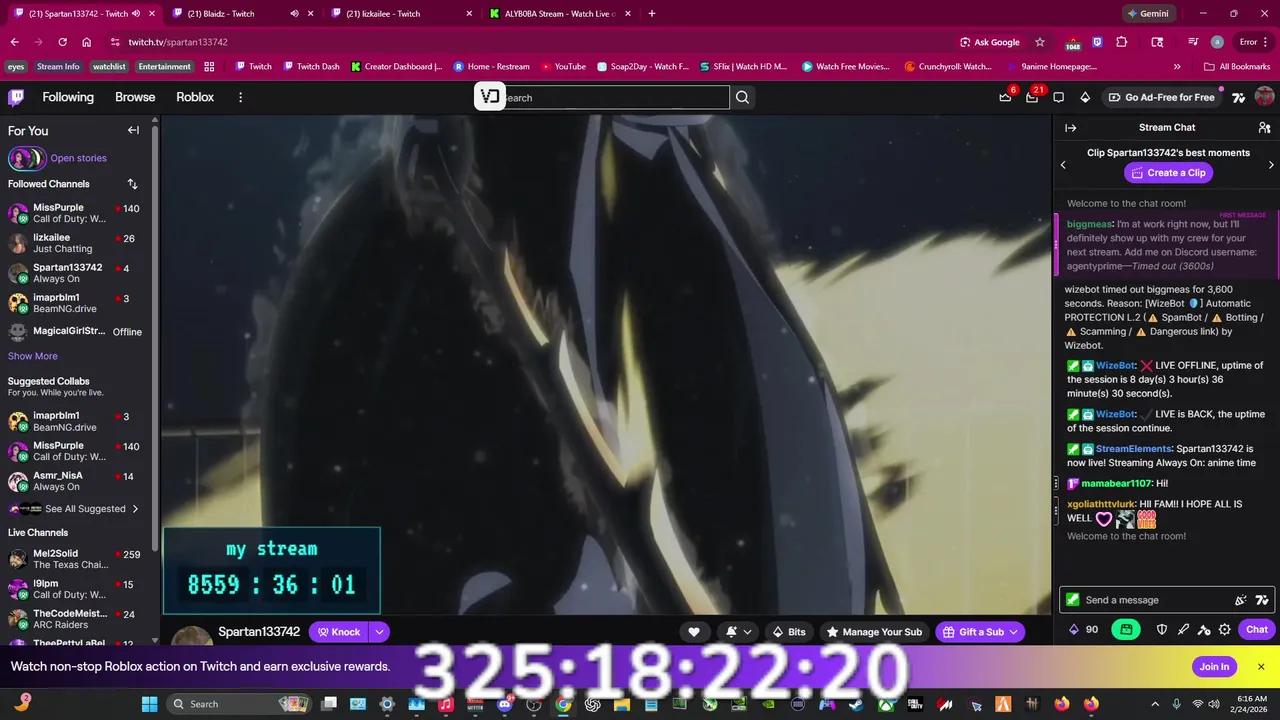The width and height of the screenshot is (1280, 720).
Task: Sort the Followed Channels list
Action: 132,184
